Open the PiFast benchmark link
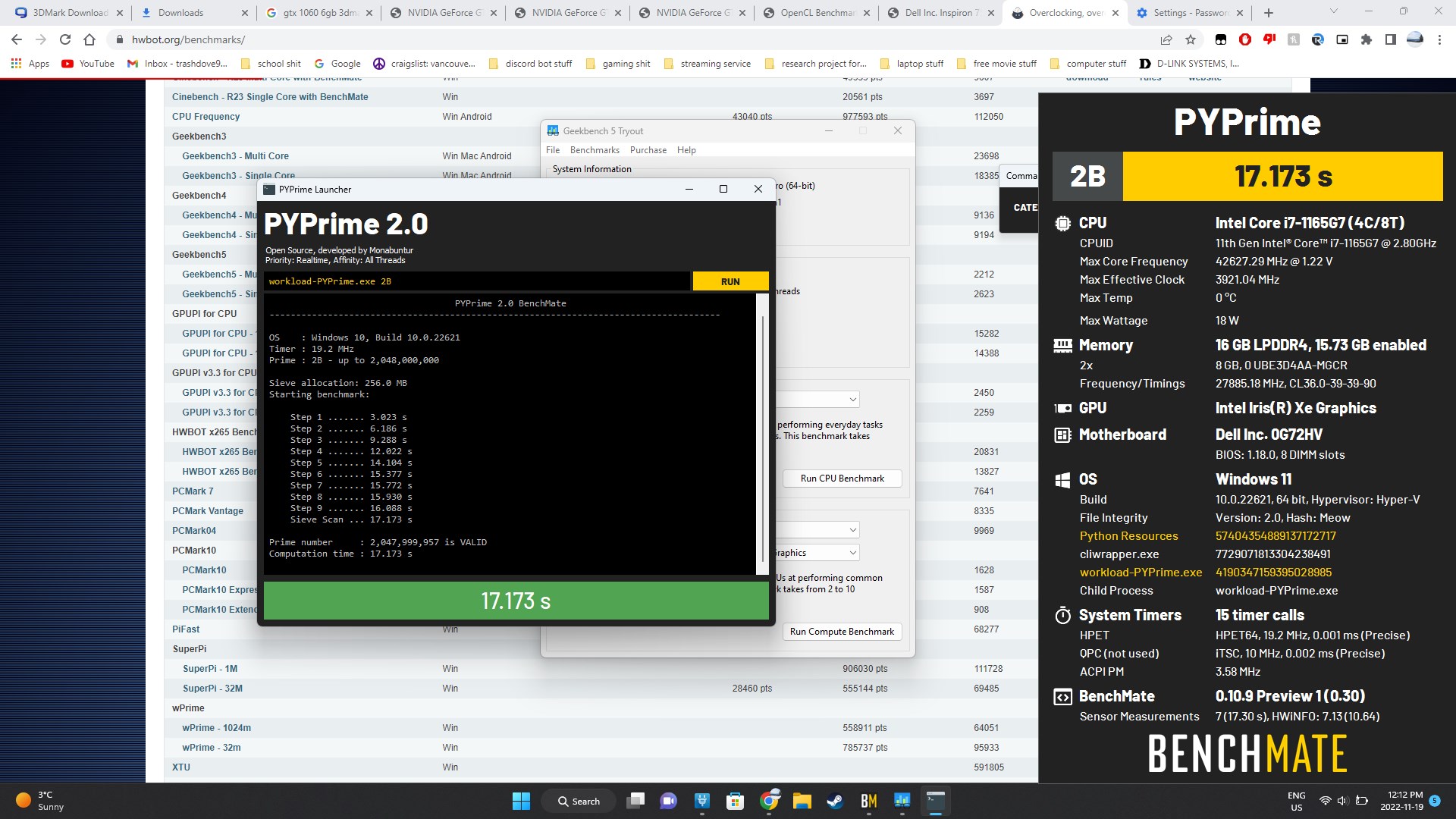 (186, 629)
